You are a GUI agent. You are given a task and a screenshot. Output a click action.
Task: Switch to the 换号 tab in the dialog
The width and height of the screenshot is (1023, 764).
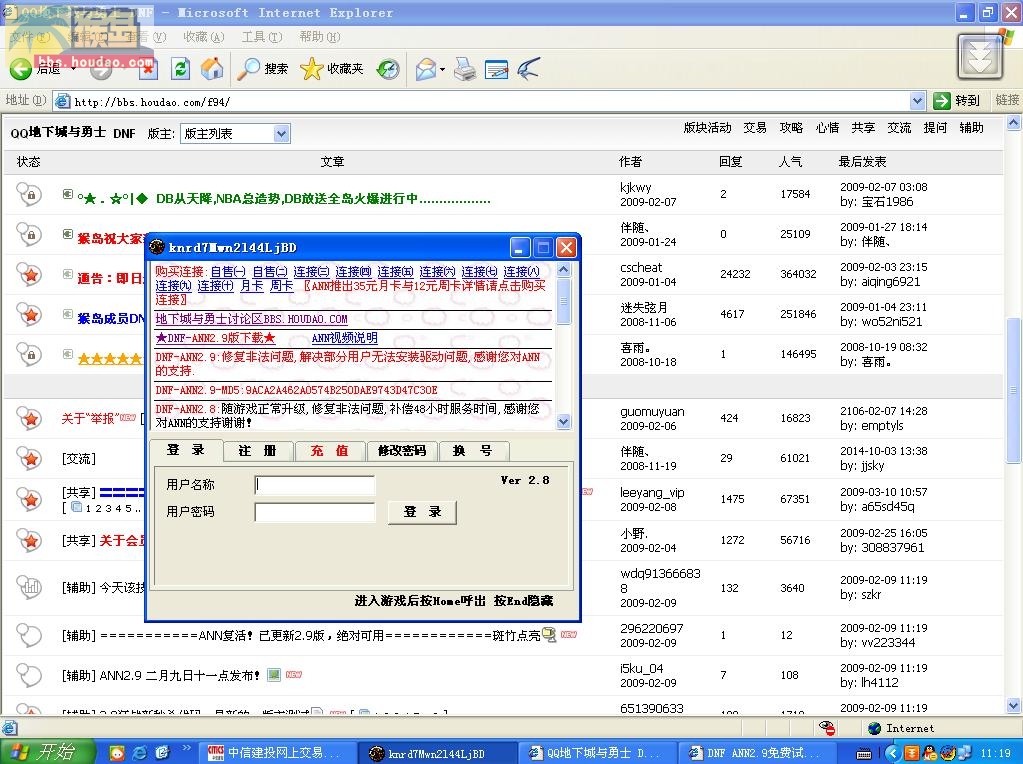(474, 451)
